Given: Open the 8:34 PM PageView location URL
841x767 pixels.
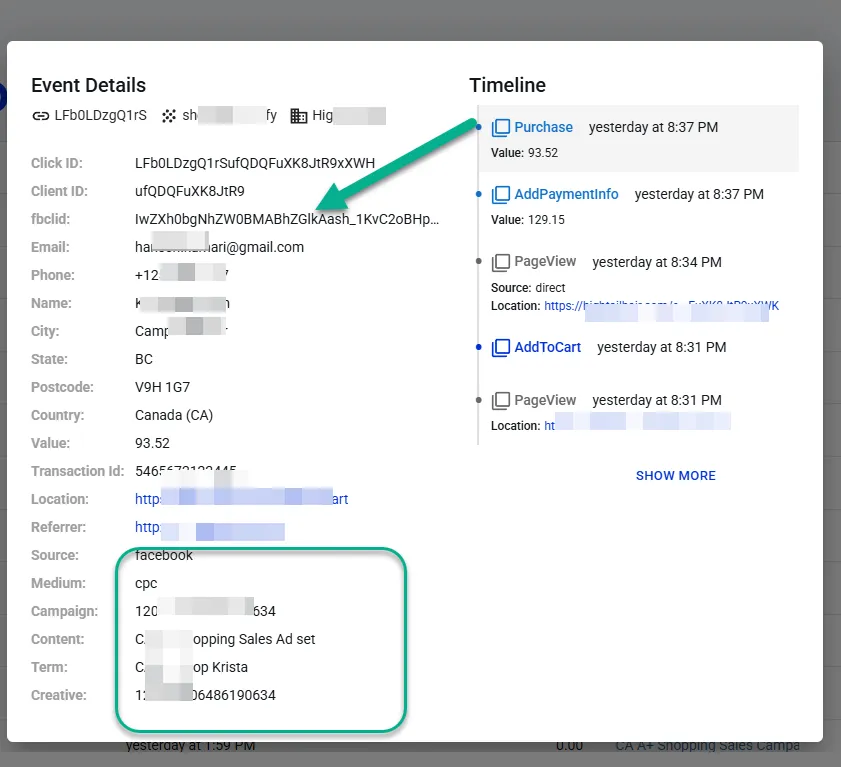Looking at the screenshot, I should point(661,306).
